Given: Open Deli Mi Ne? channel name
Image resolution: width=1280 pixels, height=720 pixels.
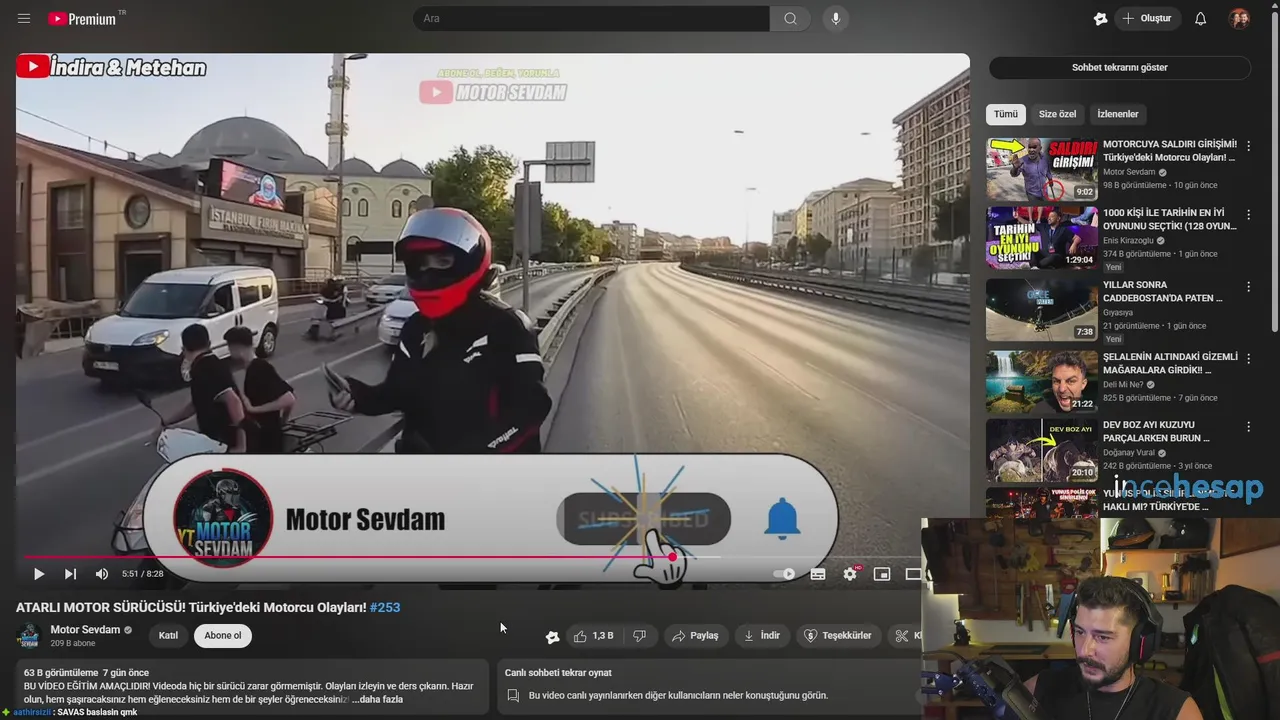Looking at the screenshot, I should [1124, 385].
